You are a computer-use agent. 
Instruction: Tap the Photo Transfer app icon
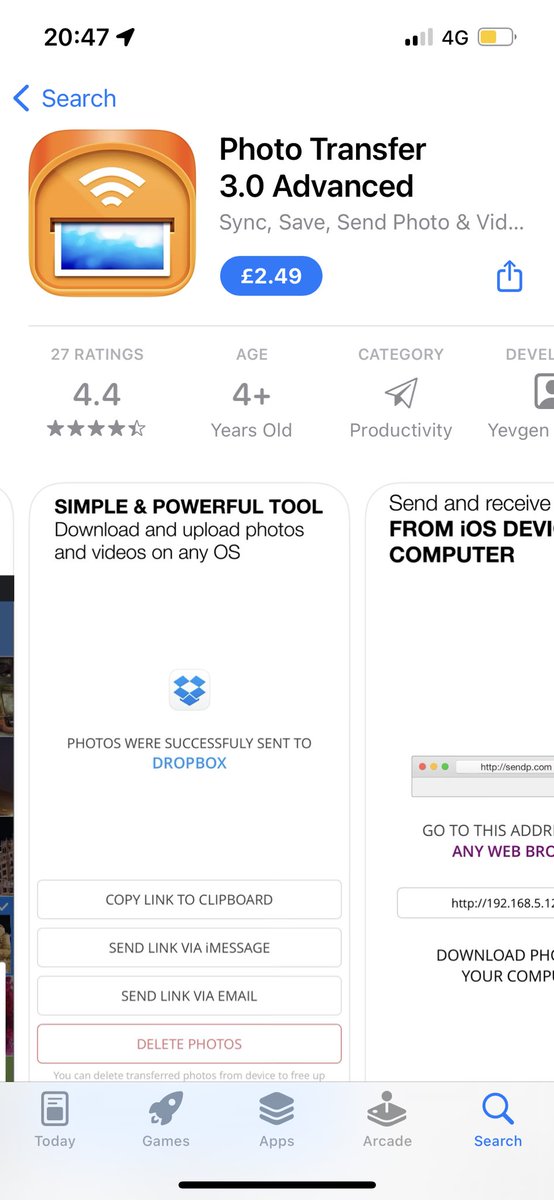point(113,214)
